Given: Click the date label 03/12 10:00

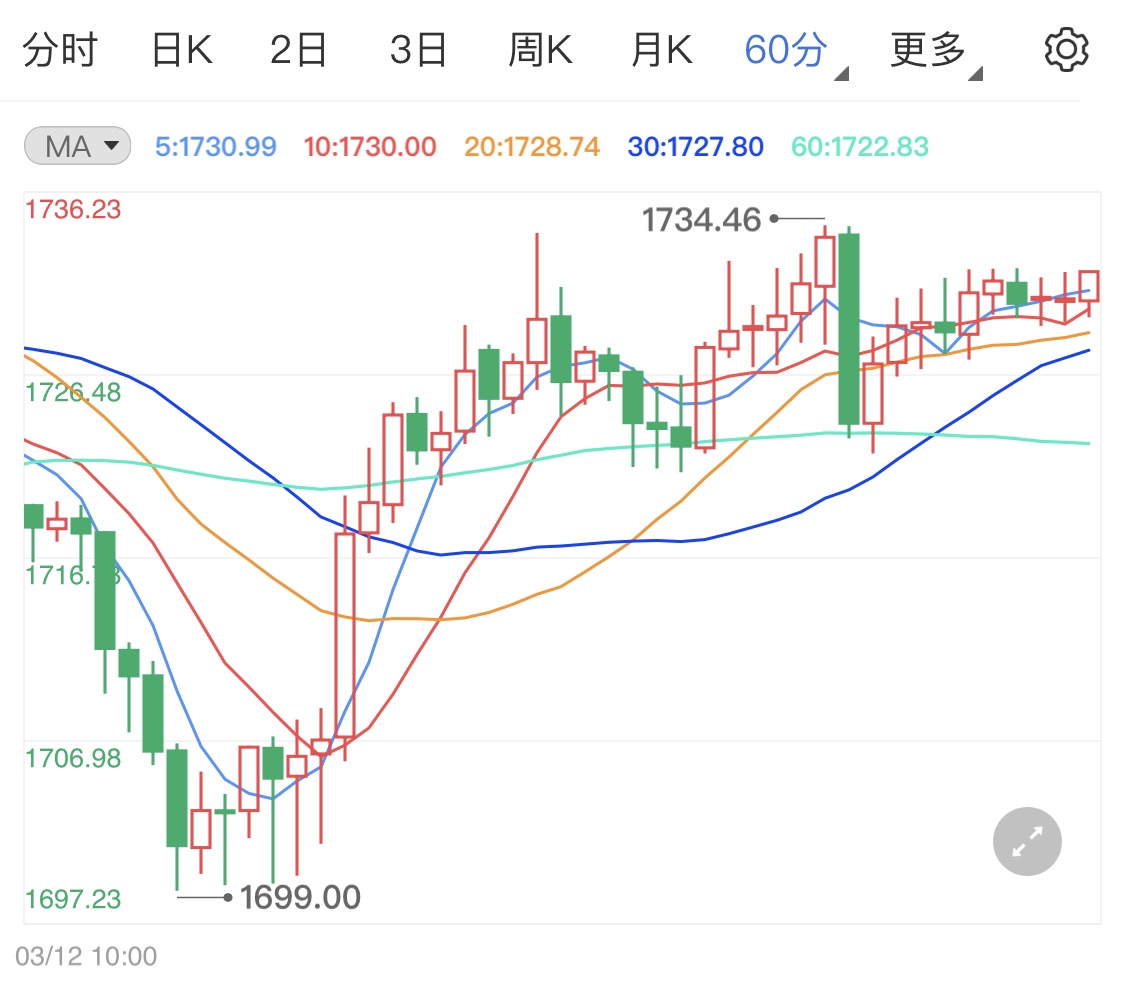Looking at the screenshot, I should tap(86, 956).
